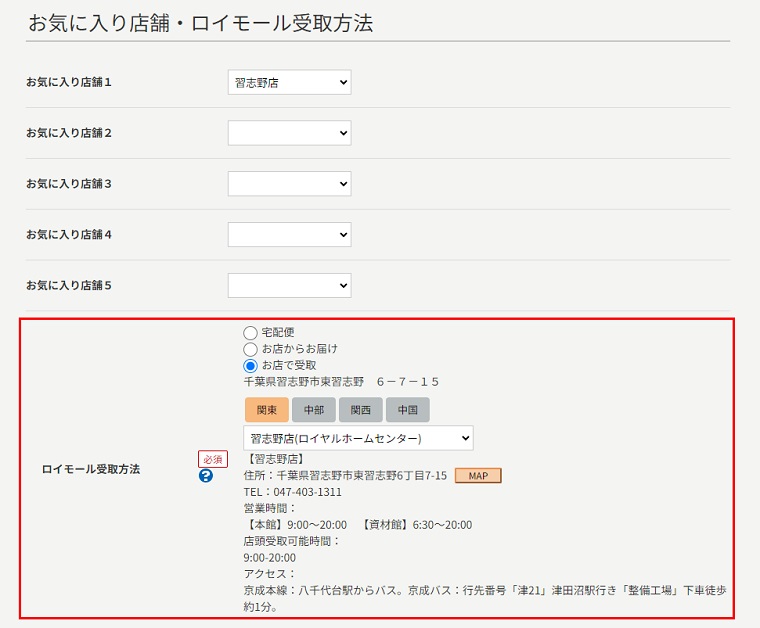Switch to the 関東 region tab

[x=266, y=410]
